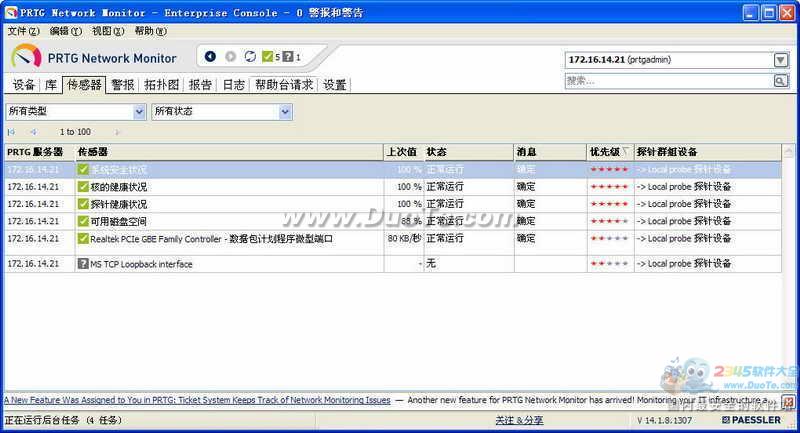800x433 pixels.
Task: Open the 设置 tab
Action: 335,85
